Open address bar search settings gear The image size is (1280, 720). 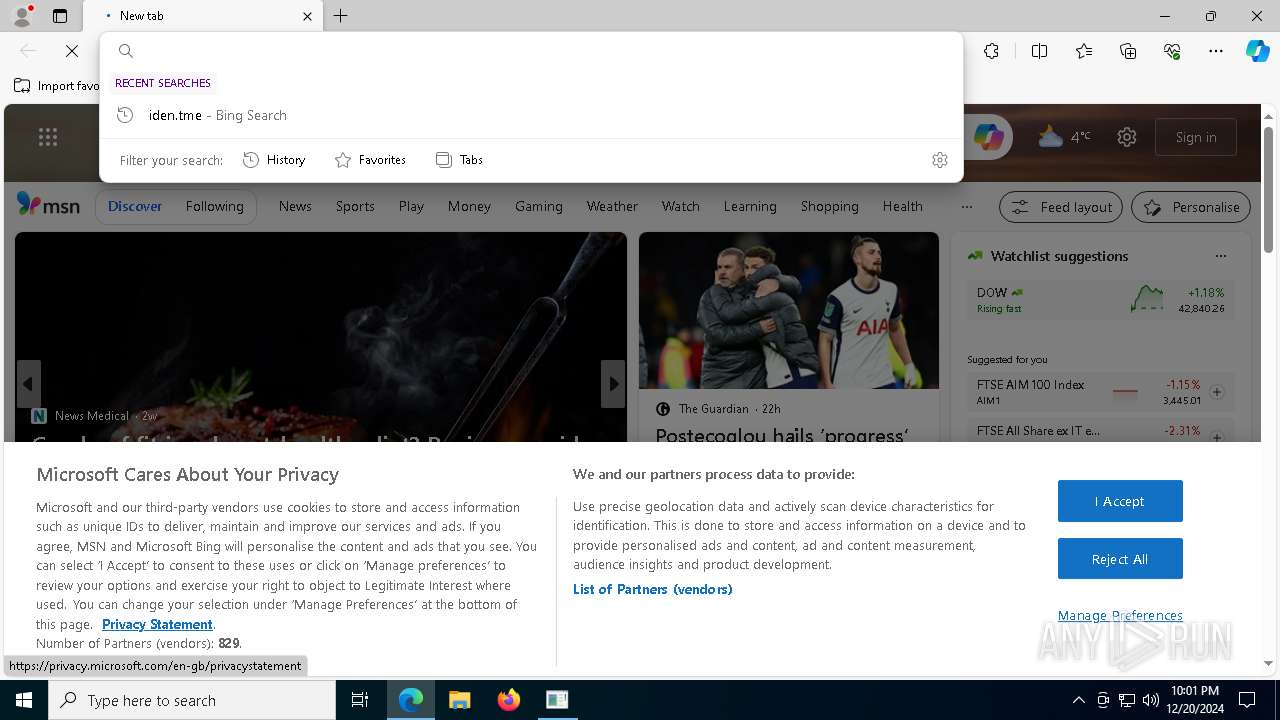(x=940, y=160)
